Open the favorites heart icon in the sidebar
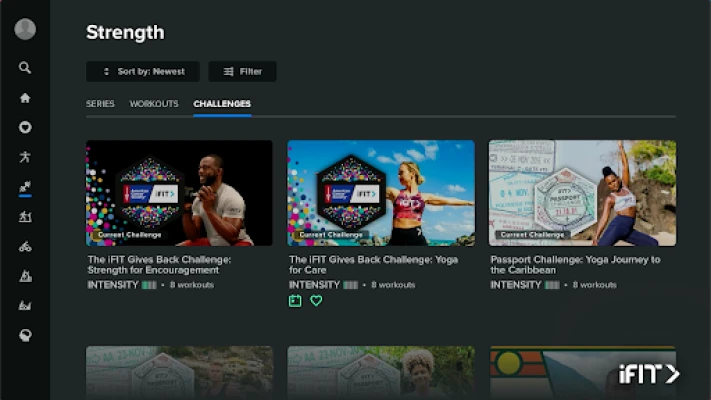 point(25,127)
